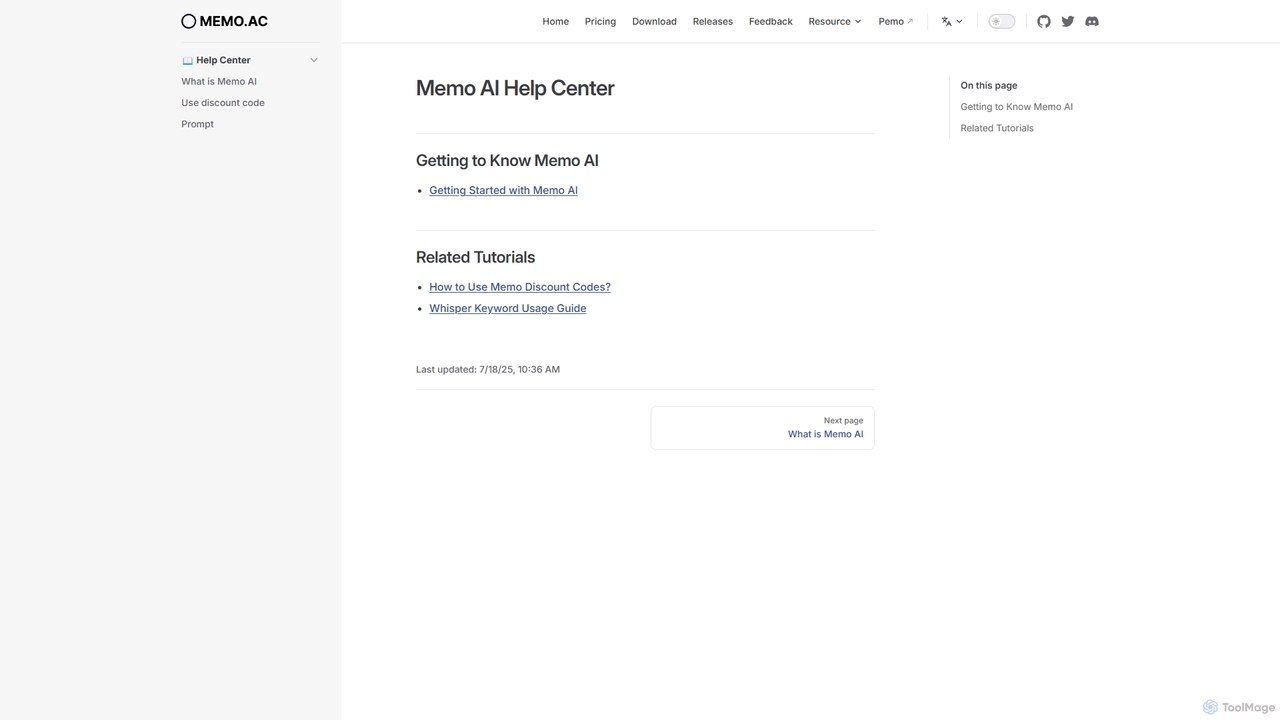Open the Releases page

coord(713,21)
